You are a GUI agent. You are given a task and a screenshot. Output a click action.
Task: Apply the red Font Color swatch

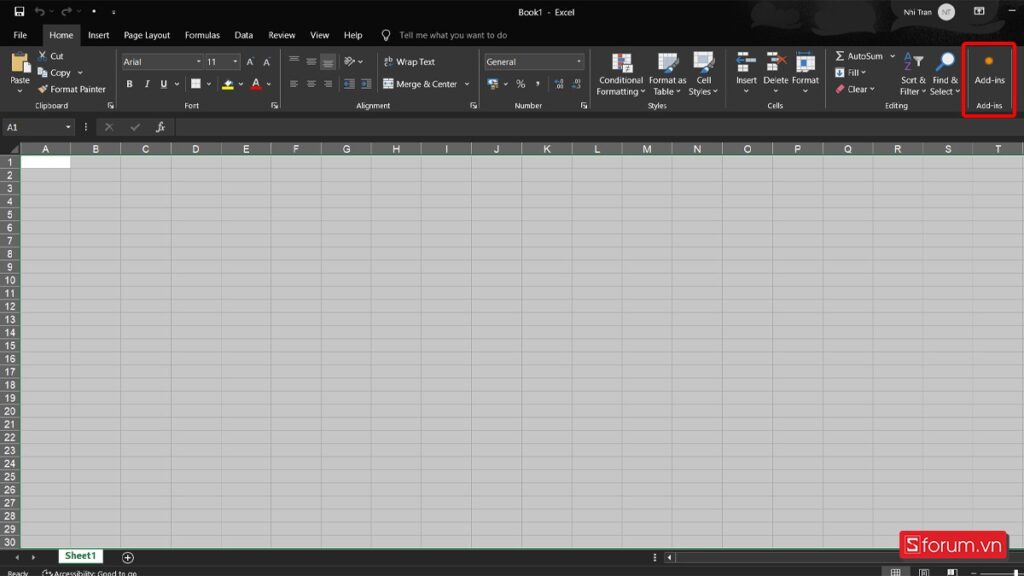256,84
